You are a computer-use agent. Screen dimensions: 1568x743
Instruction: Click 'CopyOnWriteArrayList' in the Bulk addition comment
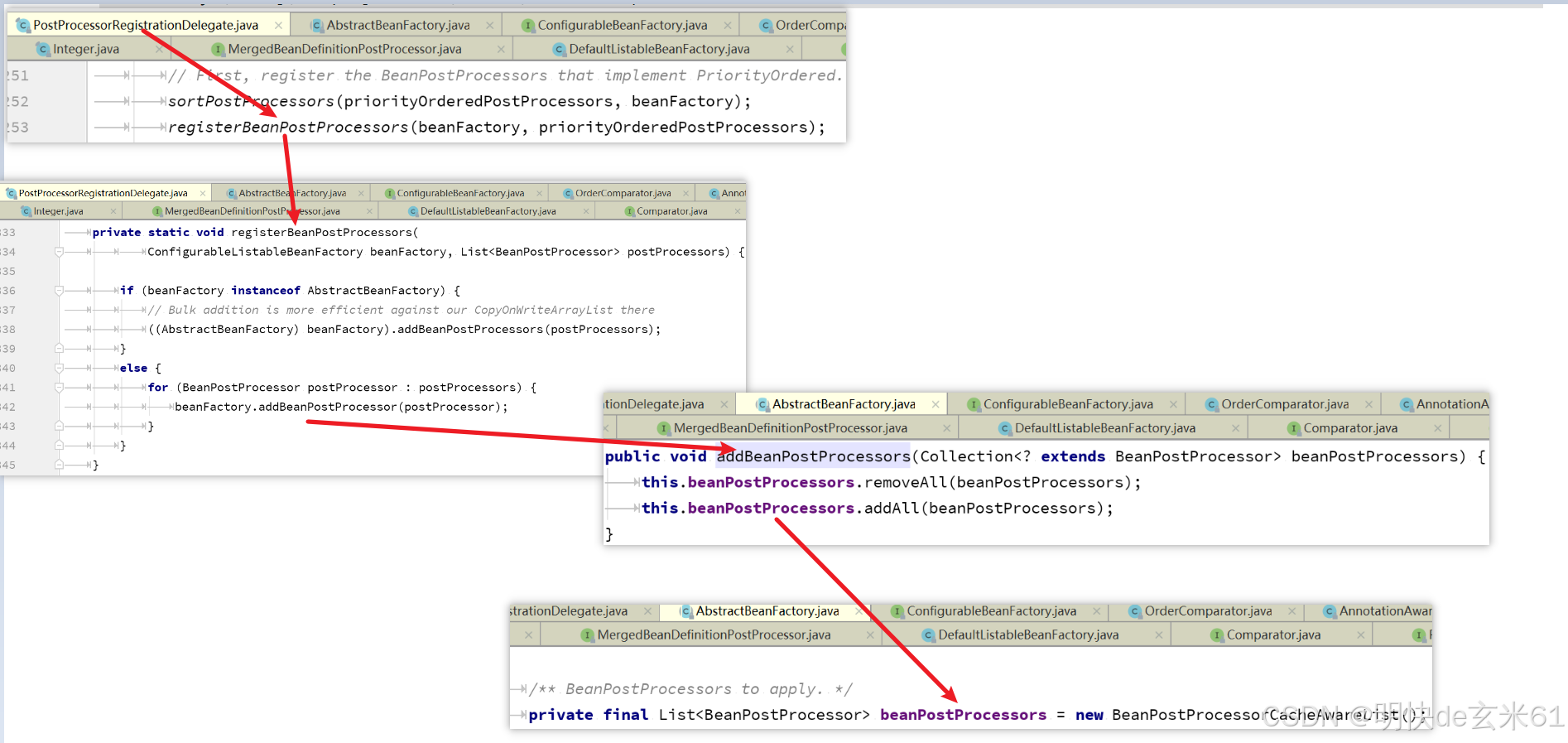543,310
